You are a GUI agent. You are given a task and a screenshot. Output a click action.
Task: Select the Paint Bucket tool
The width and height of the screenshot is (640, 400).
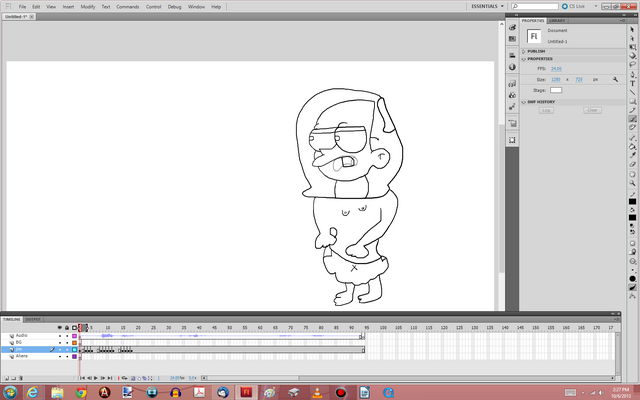tap(633, 146)
